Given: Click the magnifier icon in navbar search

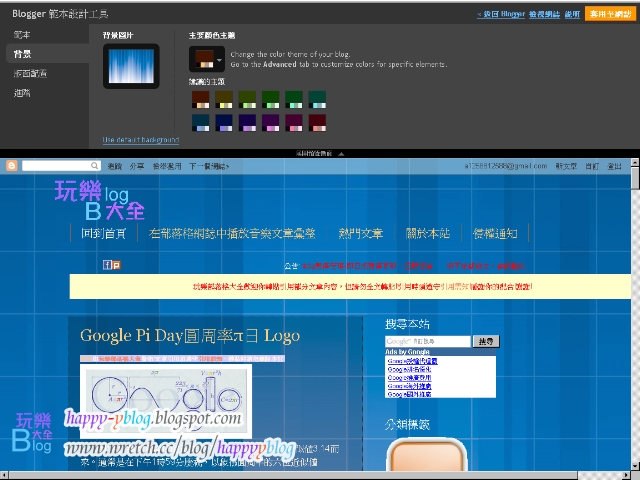Looking at the screenshot, I should tap(94, 166).
